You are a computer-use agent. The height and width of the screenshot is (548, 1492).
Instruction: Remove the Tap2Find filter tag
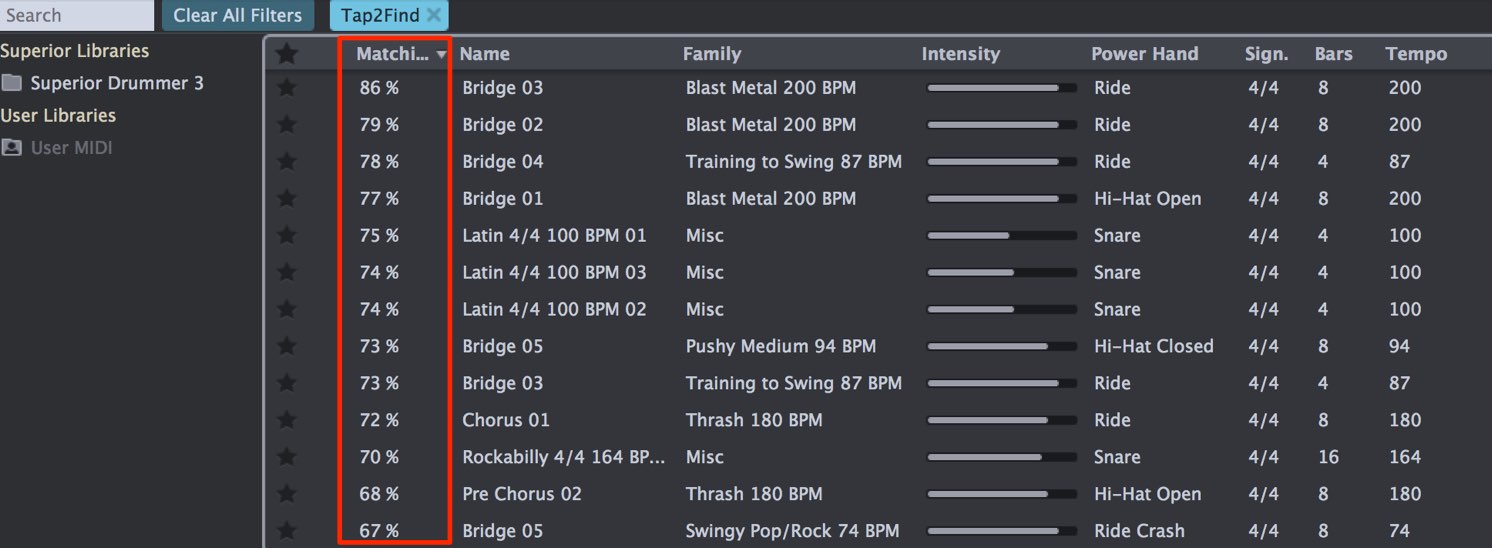point(433,15)
